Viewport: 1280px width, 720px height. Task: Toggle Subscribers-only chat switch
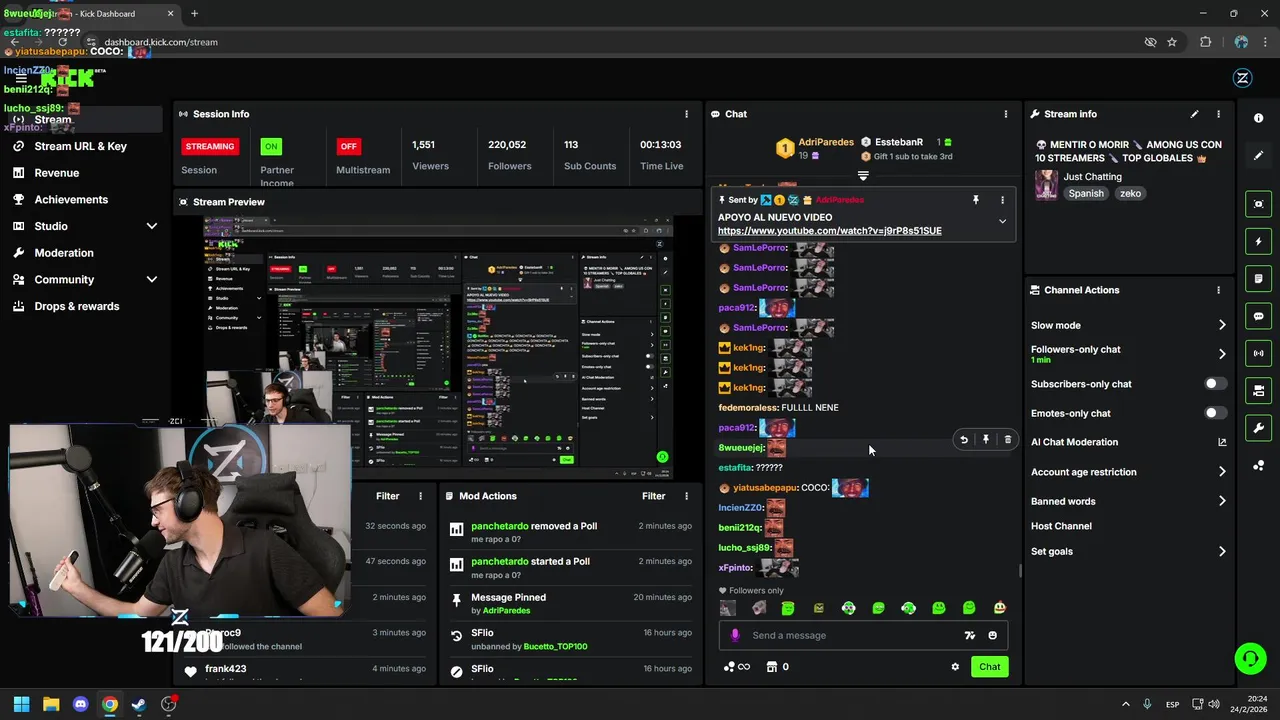click(1215, 384)
